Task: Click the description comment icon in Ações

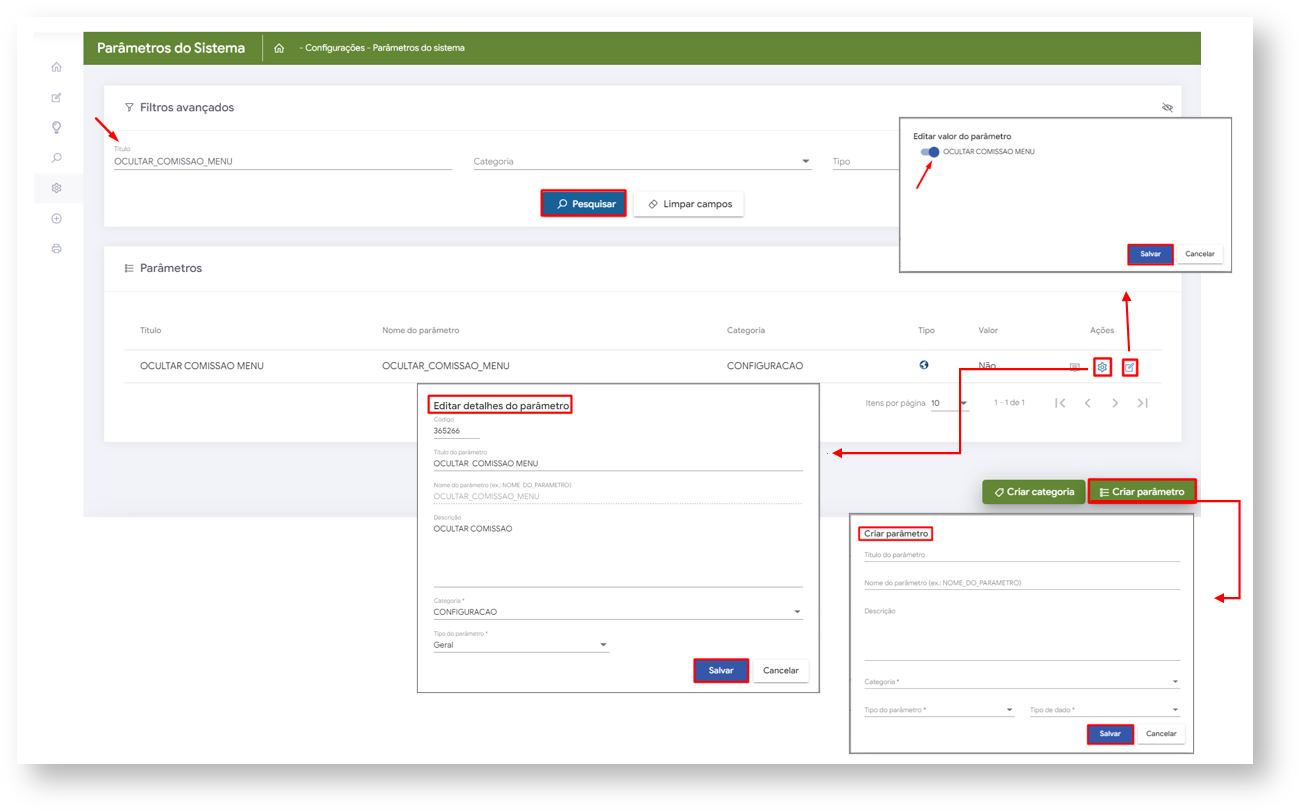Action: tap(1075, 367)
